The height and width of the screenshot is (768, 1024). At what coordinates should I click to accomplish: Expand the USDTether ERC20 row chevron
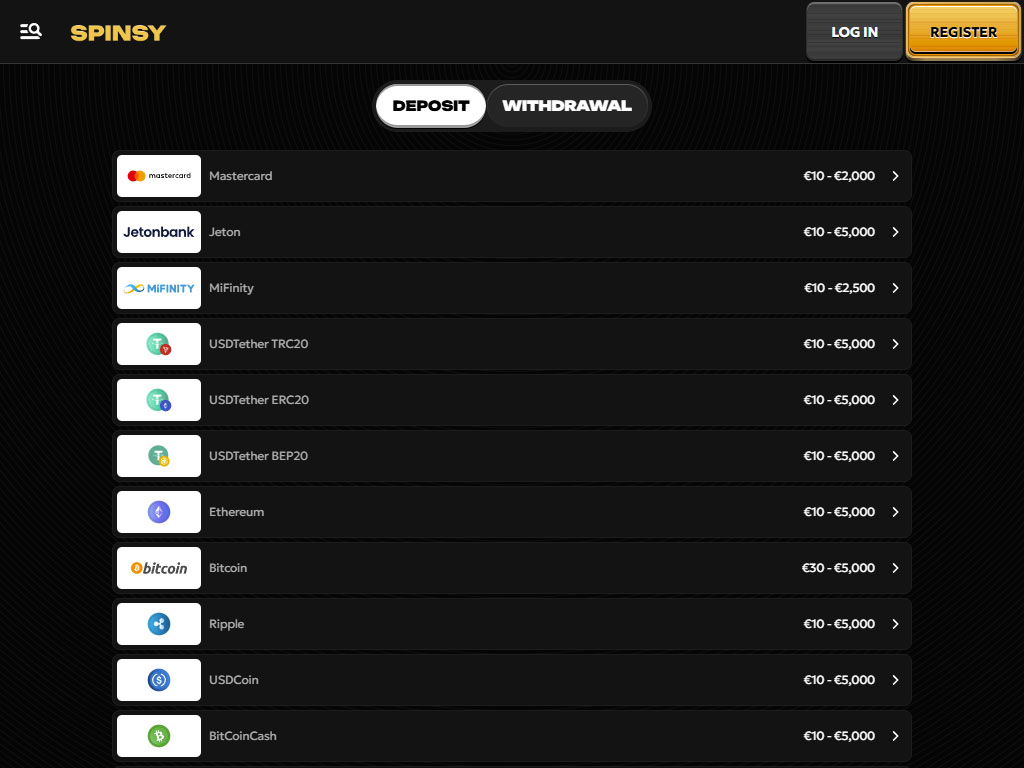click(895, 400)
